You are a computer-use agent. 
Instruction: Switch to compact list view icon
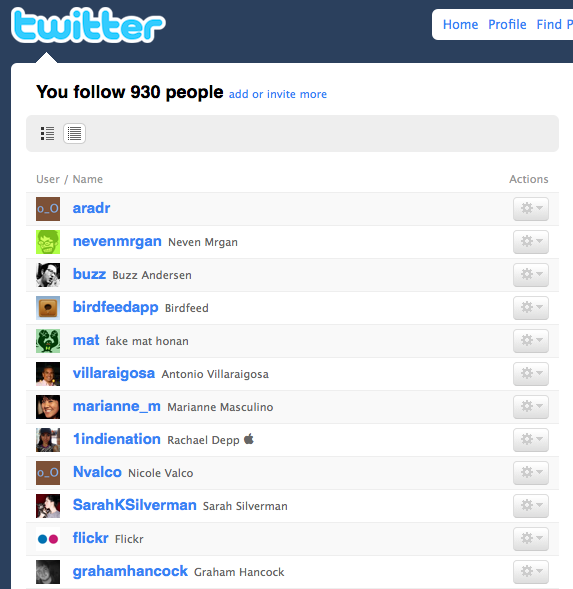click(74, 133)
